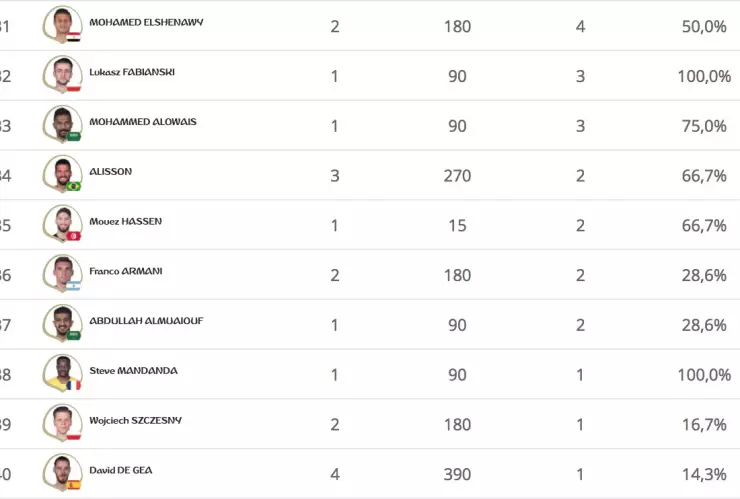Screen dimensions: 740x499
Task: Click Franco Armani's portrait icon
Action: [x=62, y=273]
